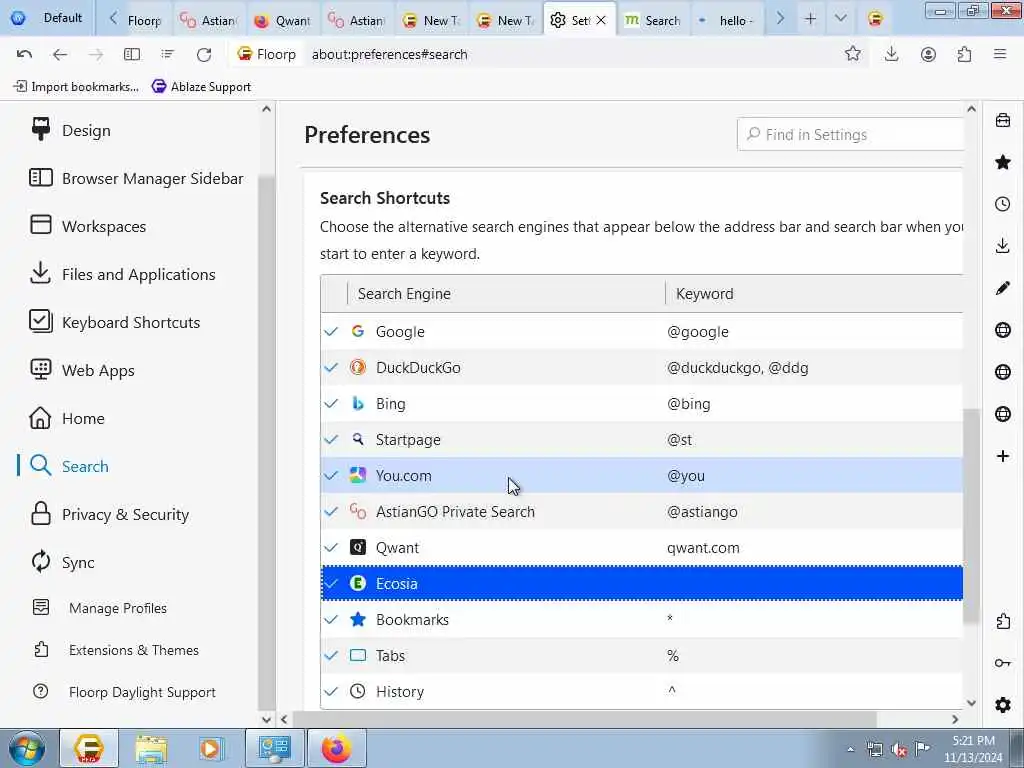Open the account profile icon
Viewport: 1024px width, 768px height.
[928, 54]
